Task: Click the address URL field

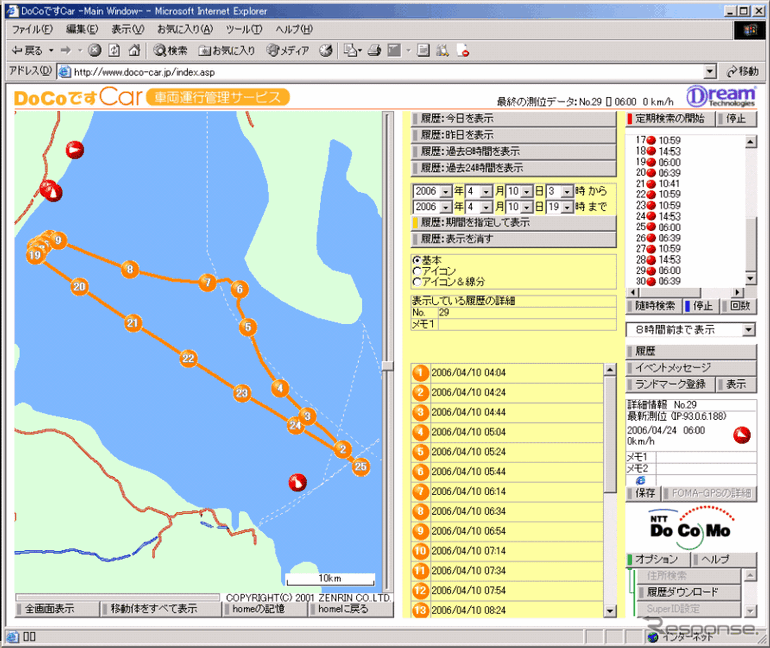Action: tap(381, 72)
